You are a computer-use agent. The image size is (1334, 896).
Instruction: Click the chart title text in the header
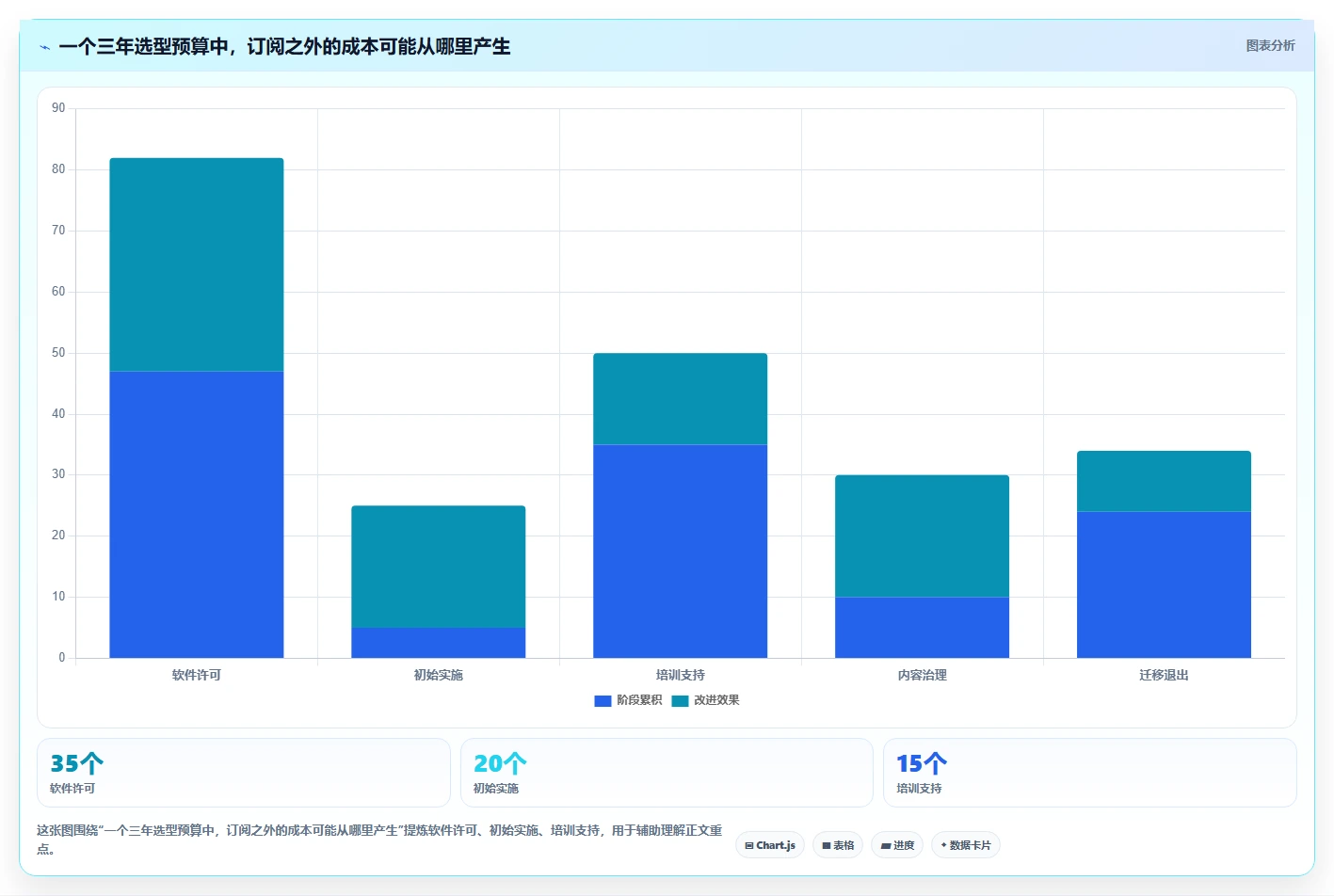pos(284,46)
